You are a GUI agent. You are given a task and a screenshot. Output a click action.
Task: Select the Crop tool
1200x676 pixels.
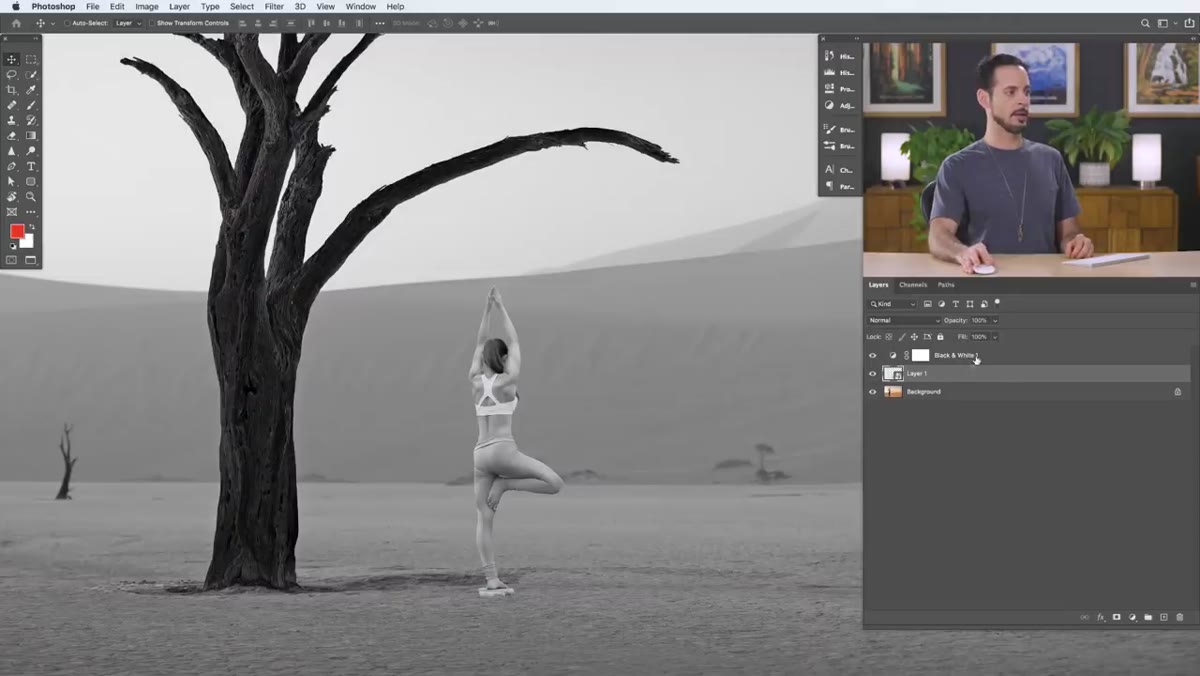[12, 90]
